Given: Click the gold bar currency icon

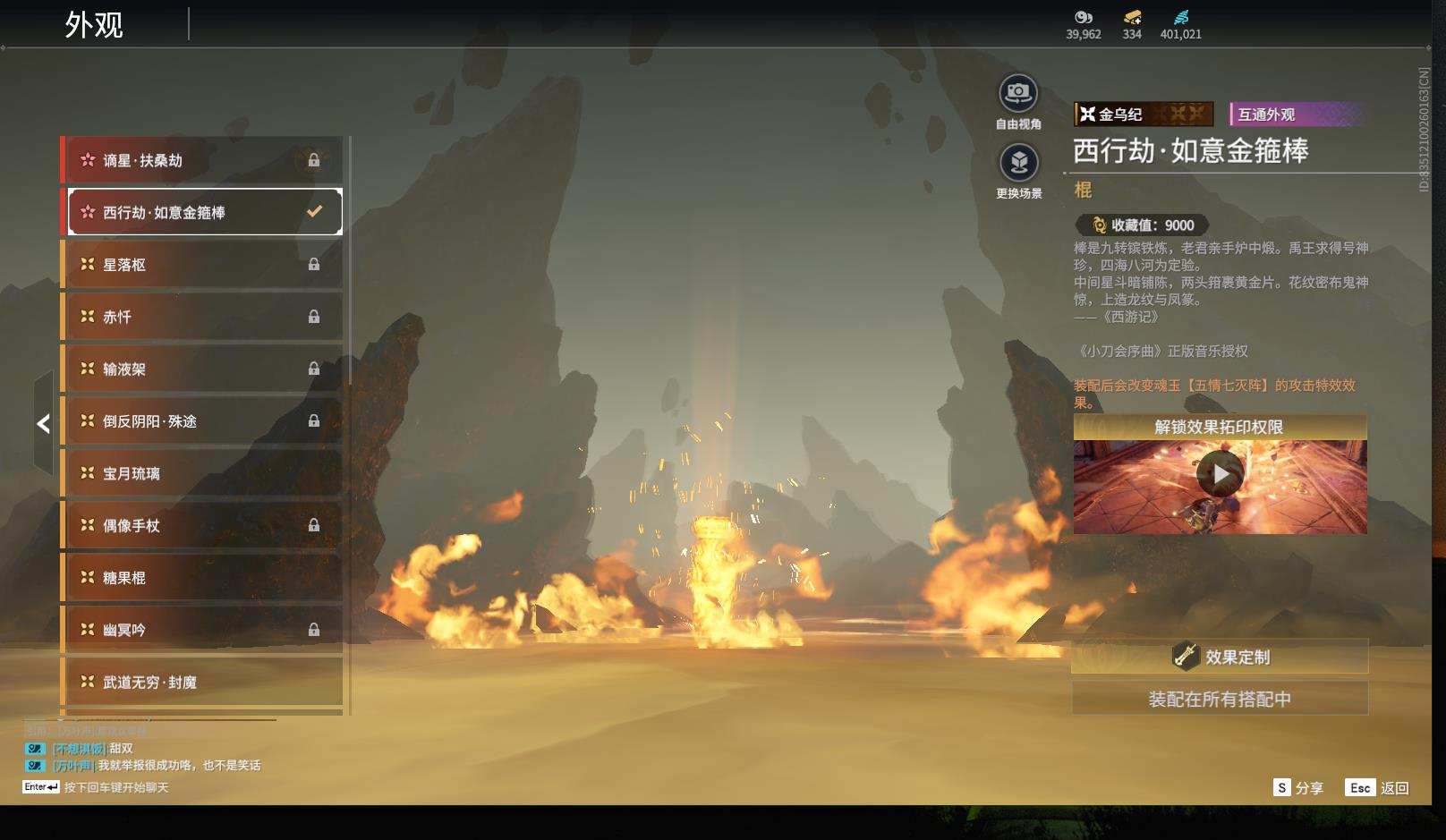Looking at the screenshot, I should coord(1132,17).
